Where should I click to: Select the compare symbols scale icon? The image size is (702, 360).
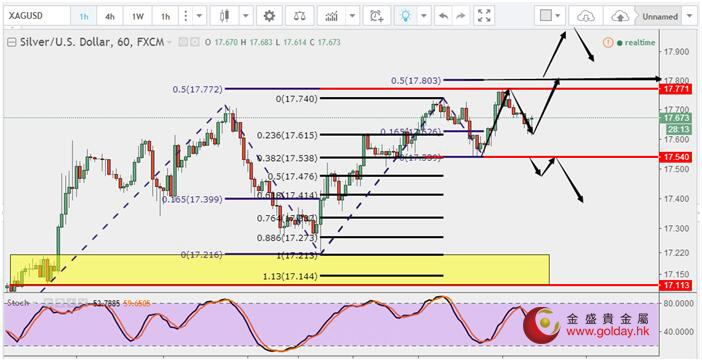coord(300,17)
